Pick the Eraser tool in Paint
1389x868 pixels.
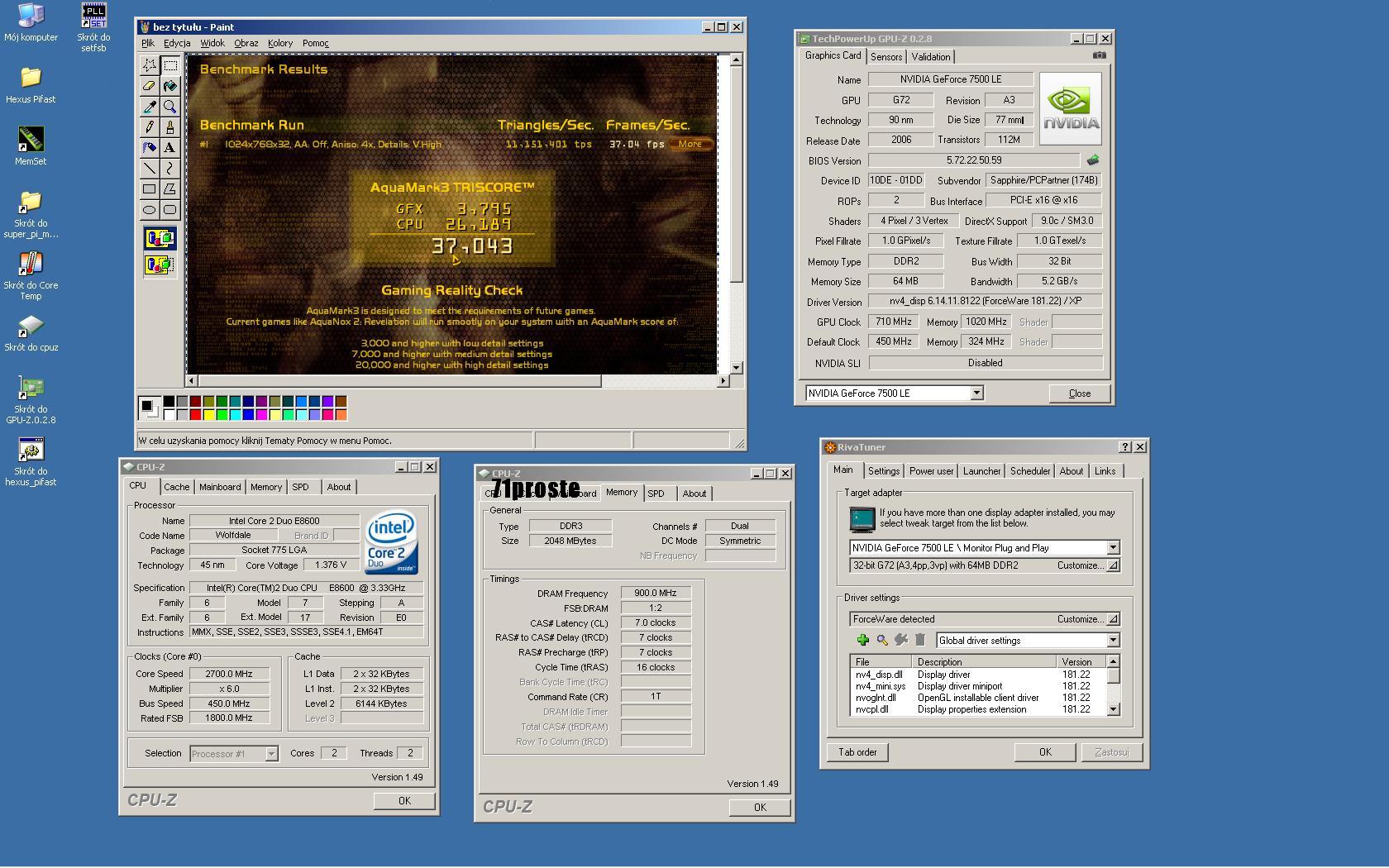click(150, 85)
